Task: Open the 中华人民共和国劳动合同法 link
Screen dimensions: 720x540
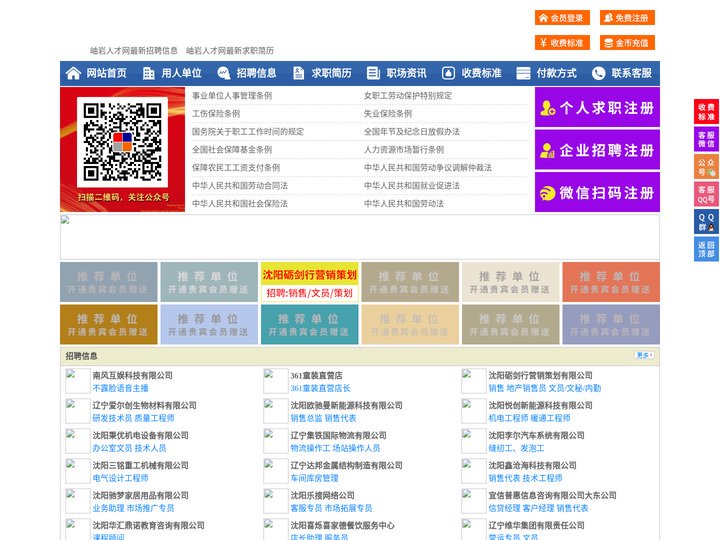Action: (x=240, y=186)
